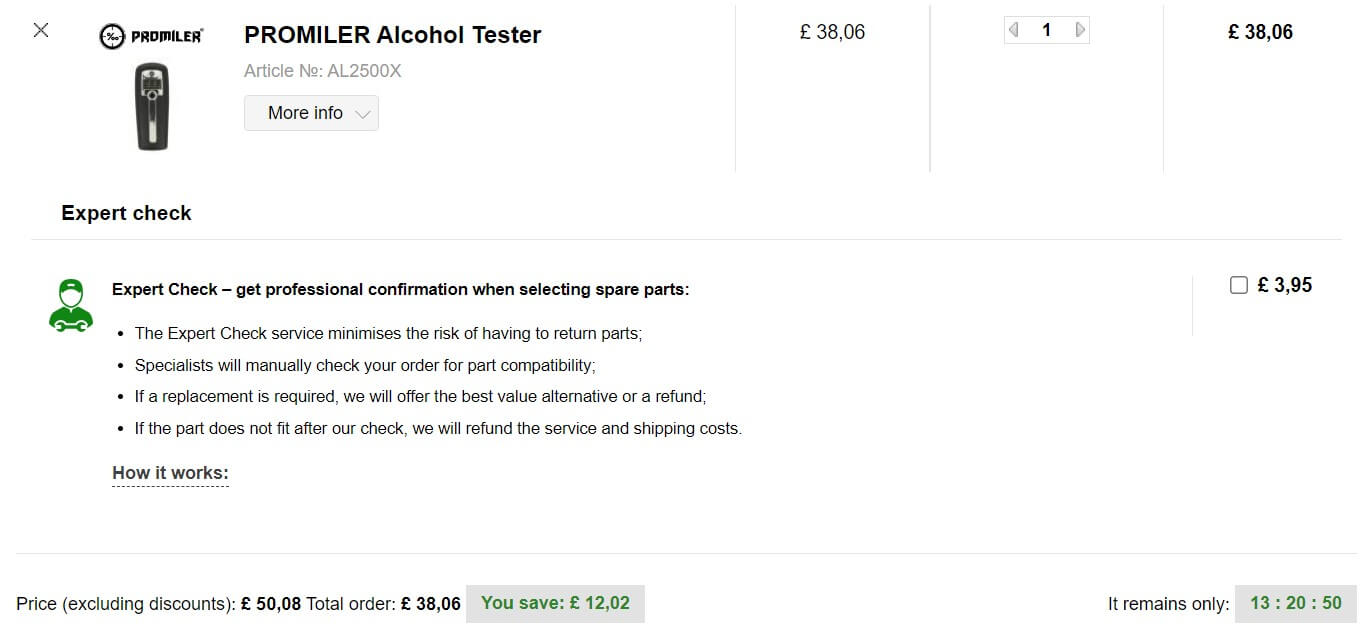Remove the PROMILER Alcohol Tester from cart
The width and height of the screenshot is (1372, 639).
41,30
